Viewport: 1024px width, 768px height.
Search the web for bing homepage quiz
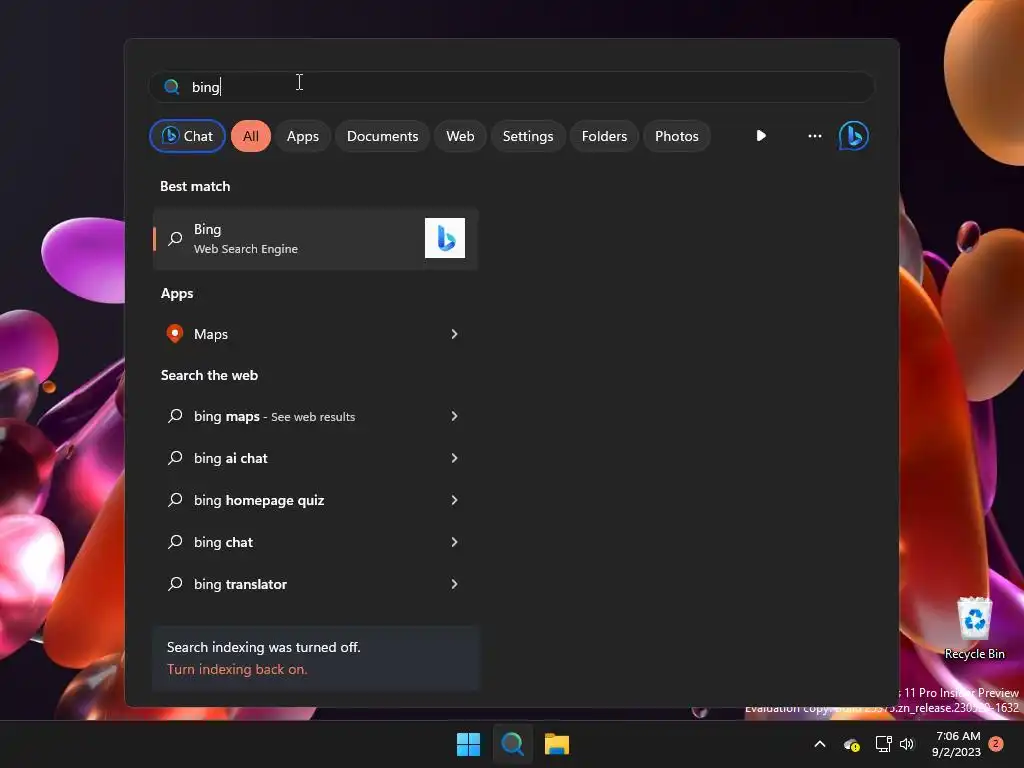point(315,500)
